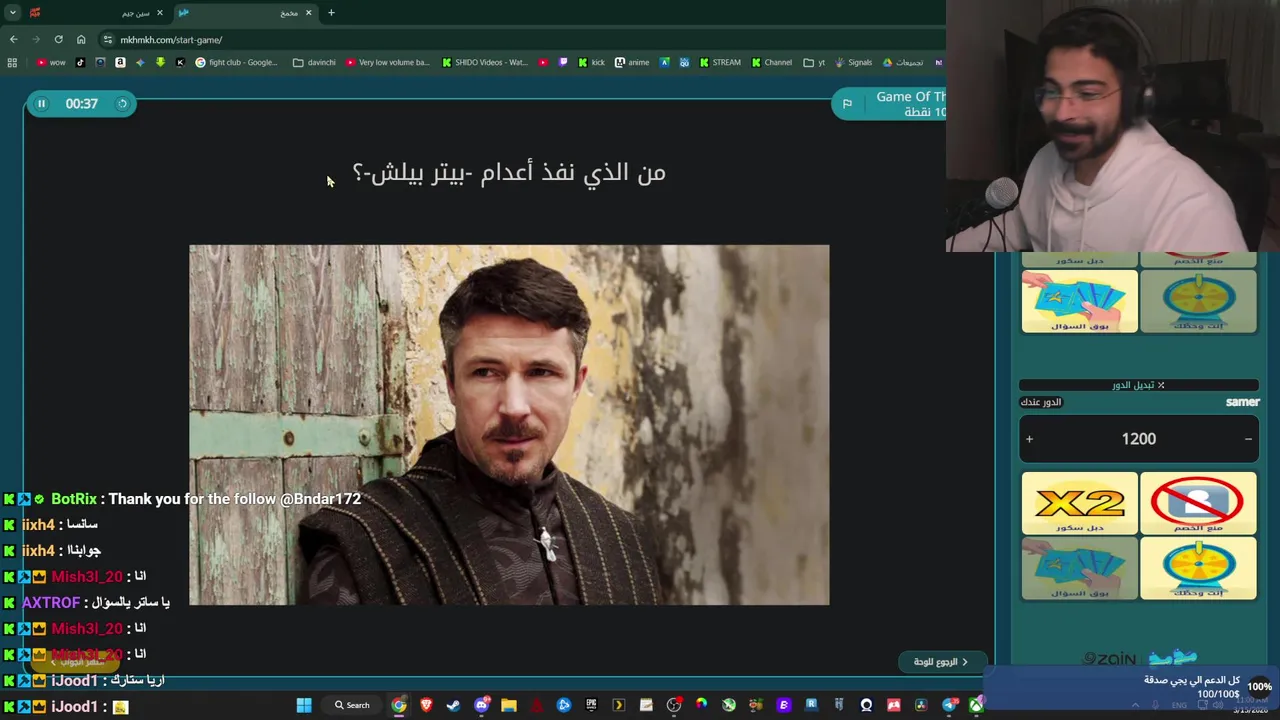Click the top team's بوق السؤال card
Image resolution: width=1280 pixels, height=720 pixels.
point(1080,301)
